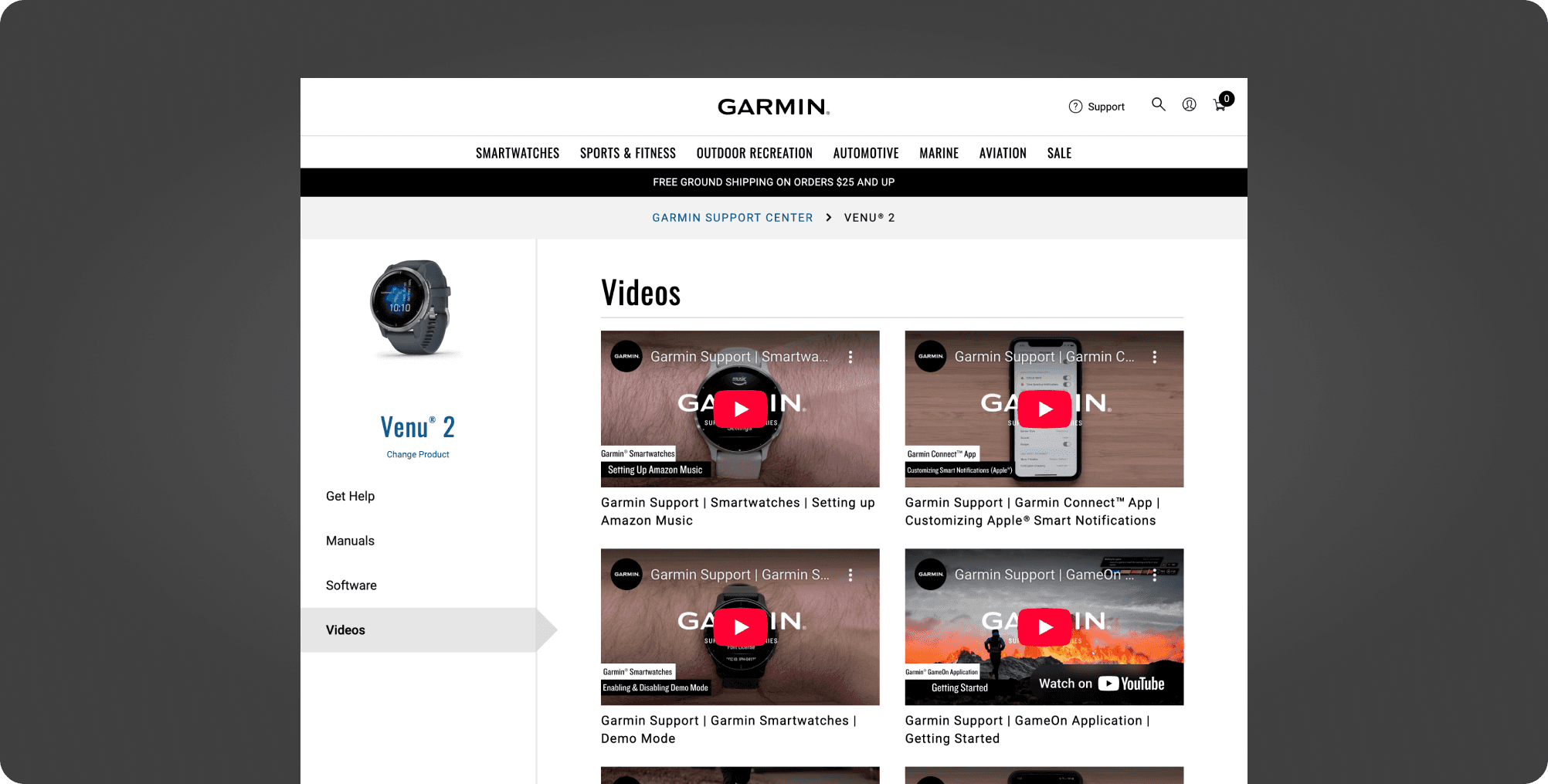This screenshot has width=1548, height=784.
Task: Click Garmin channel avatar on Demo Mode video
Action: 626,574
